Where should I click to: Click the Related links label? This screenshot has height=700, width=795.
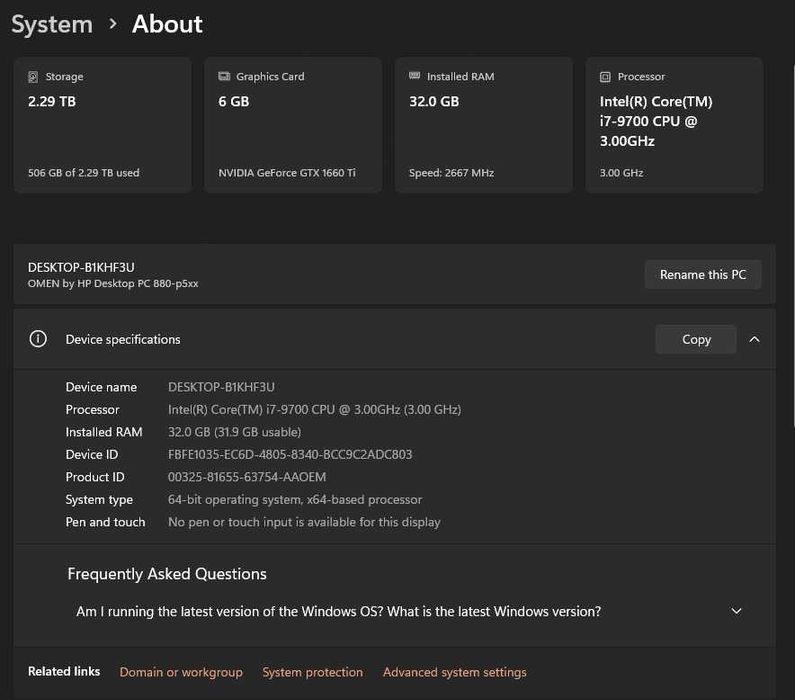coord(64,671)
